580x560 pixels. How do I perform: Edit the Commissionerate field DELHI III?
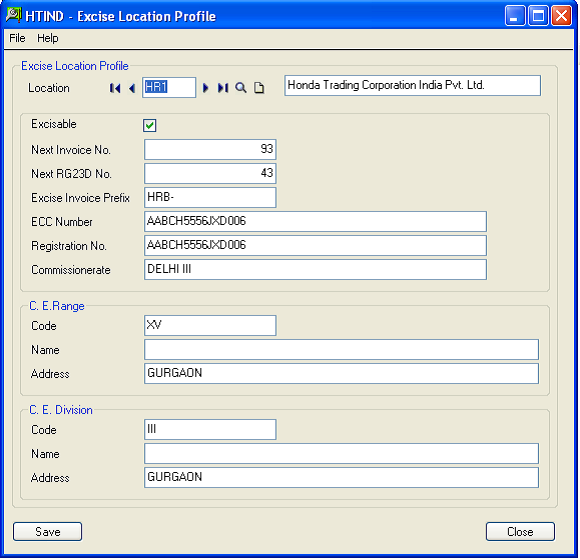[315, 270]
